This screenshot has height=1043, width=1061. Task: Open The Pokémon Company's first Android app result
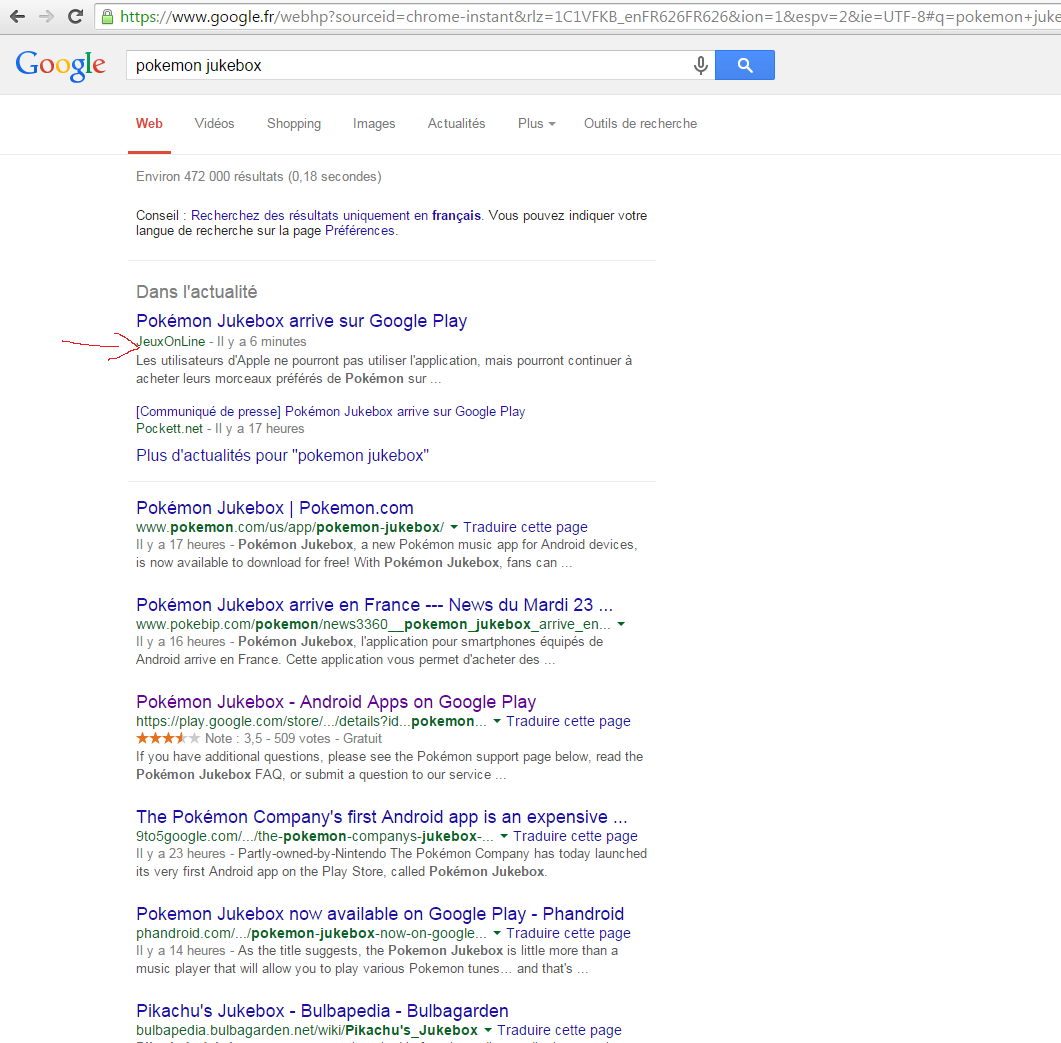(382, 817)
